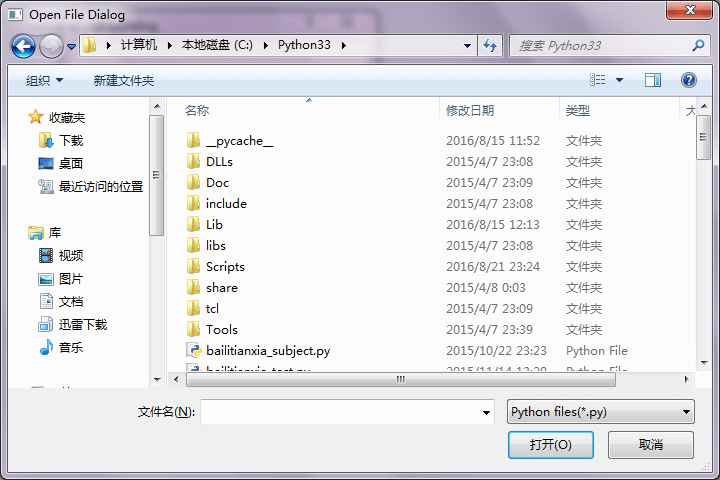Select the Doc folder icon
This screenshot has width=720, height=480.
[193, 182]
